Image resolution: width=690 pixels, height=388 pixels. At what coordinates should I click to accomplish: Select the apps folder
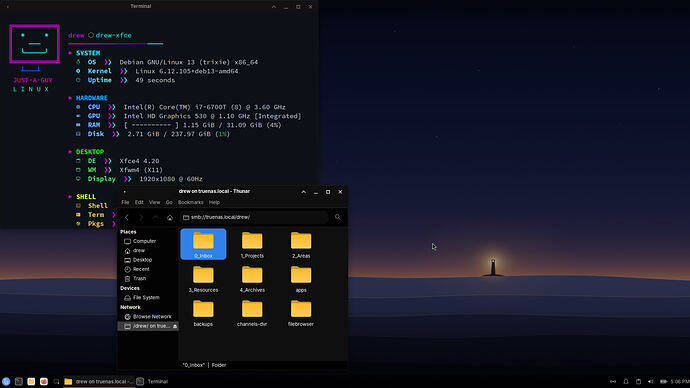coord(301,279)
